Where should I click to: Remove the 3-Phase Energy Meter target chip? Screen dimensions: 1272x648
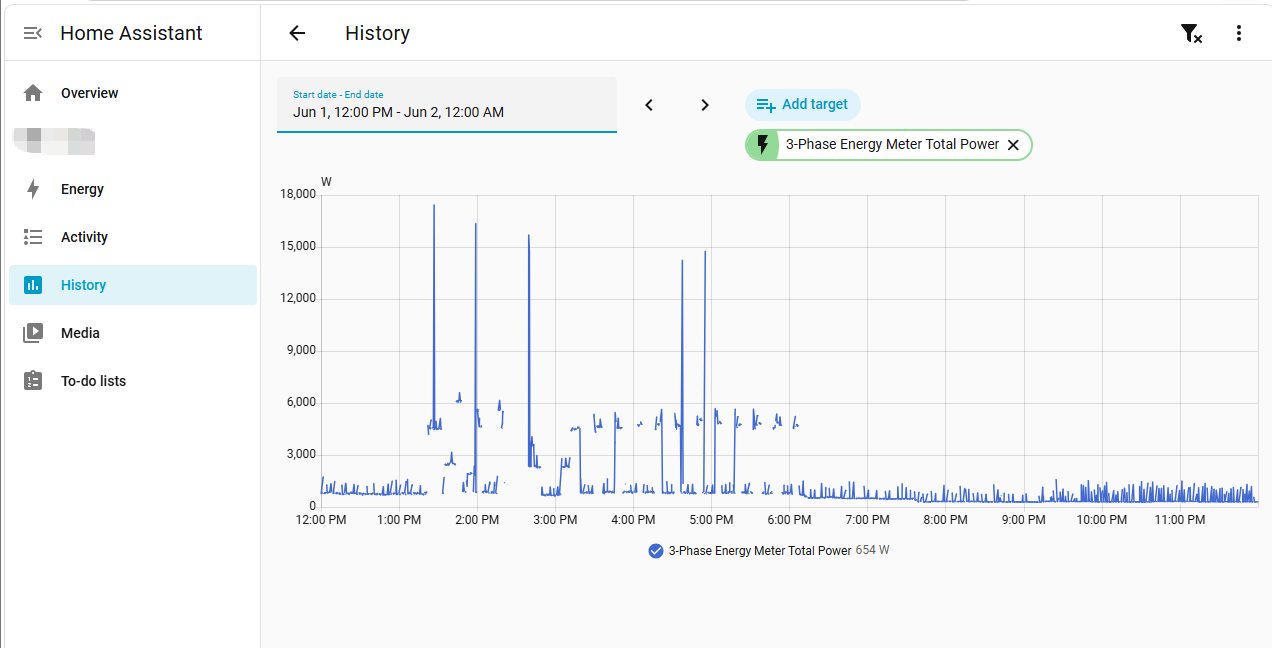[x=1013, y=145]
